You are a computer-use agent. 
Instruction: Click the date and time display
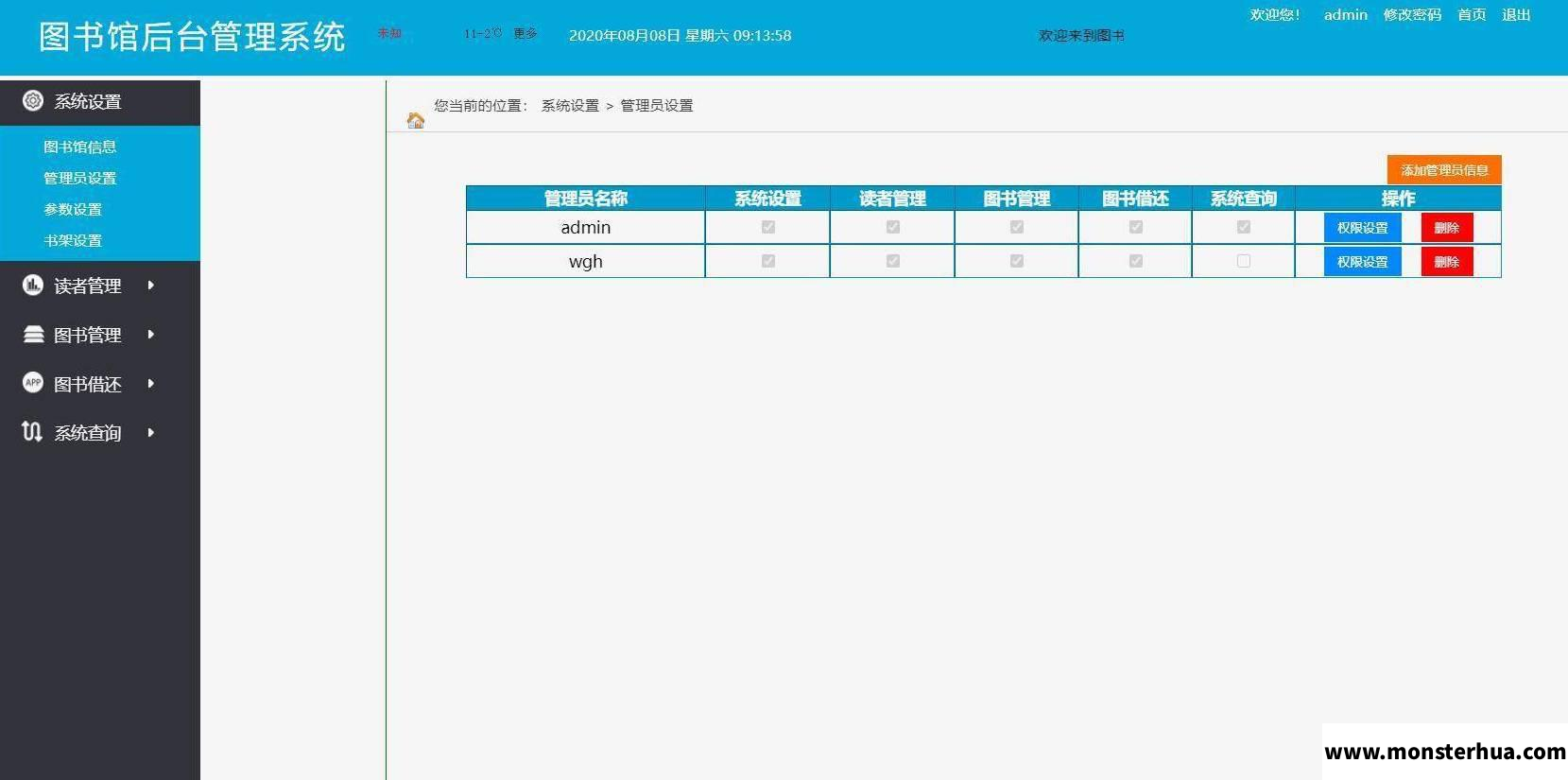(x=681, y=35)
